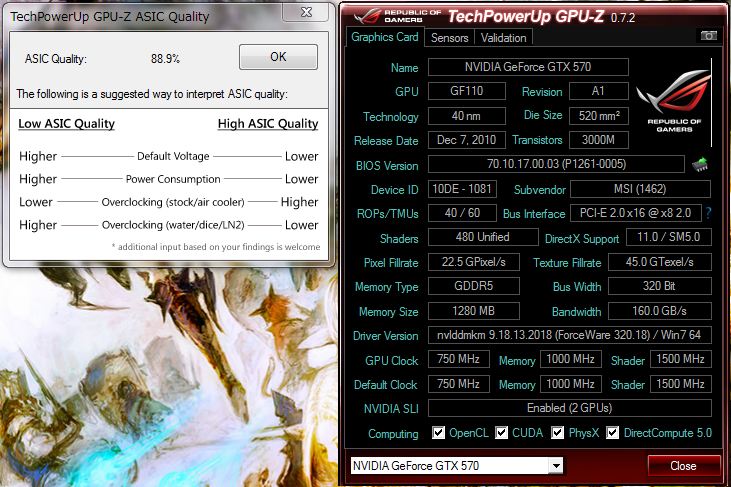
Task: Click the Technology field 40 nm
Action: coord(467,116)
